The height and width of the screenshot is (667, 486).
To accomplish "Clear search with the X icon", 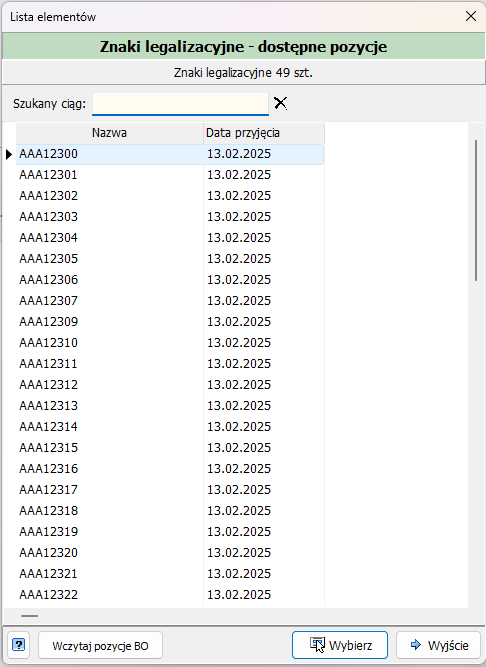I will pyautogui.click(x=280, y=103).
